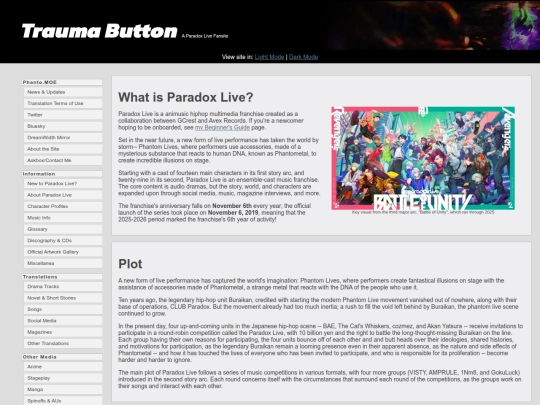Open the Manga media page
The width and height of the screenshot is (540, 405).
(63, 390)
